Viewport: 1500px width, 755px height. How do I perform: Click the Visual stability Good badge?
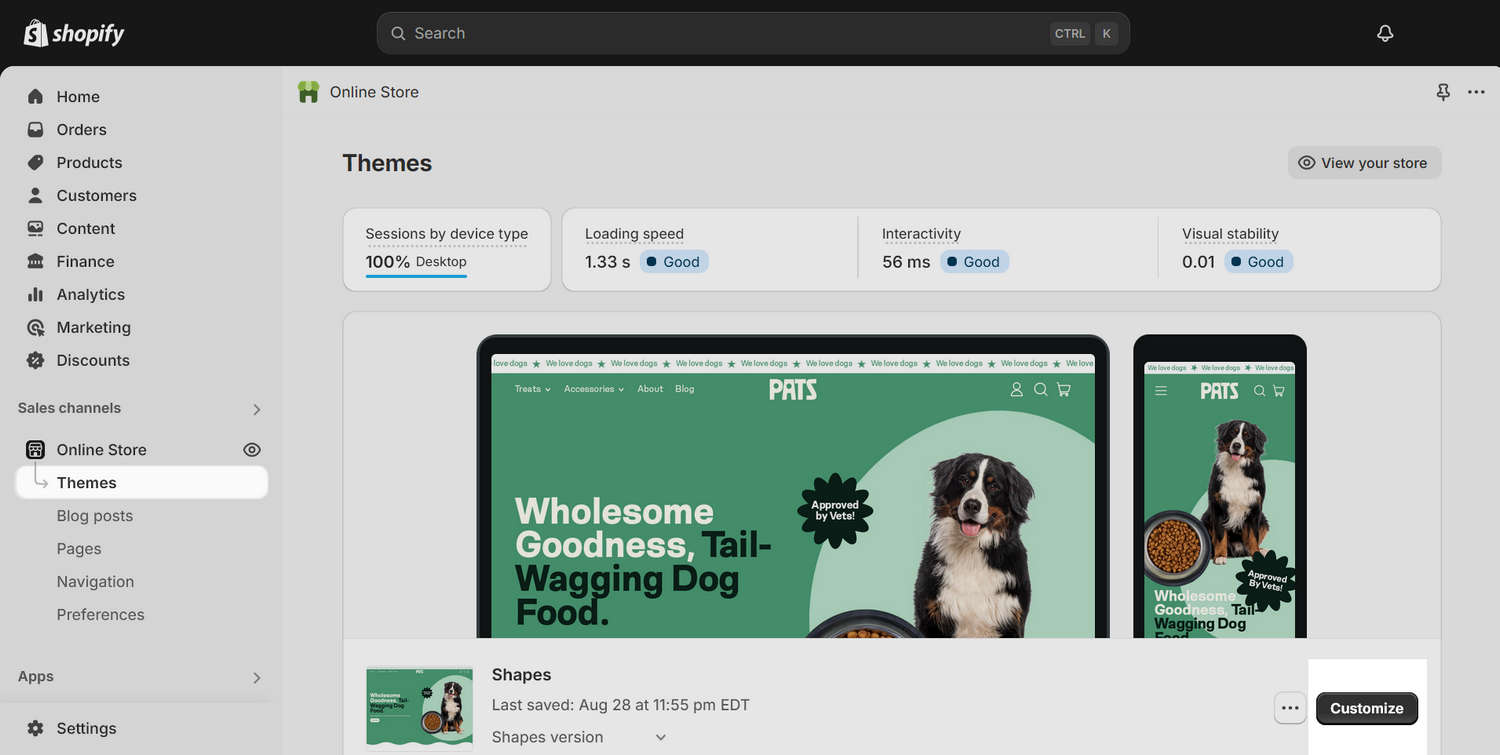[1258, 262]
